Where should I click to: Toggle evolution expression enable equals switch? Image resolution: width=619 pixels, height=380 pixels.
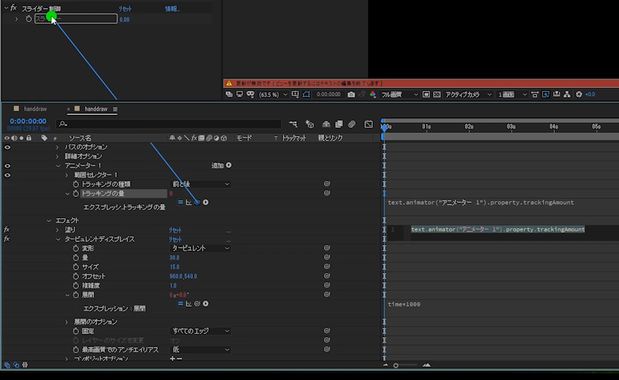pos(180,304)
